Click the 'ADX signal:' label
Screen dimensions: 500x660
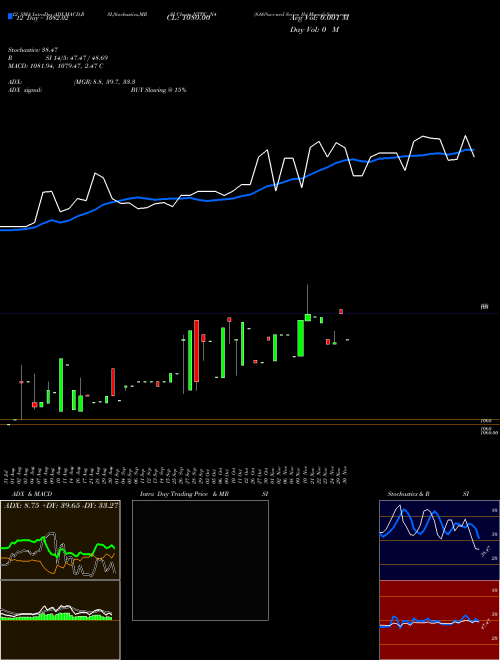click(25, 90)
